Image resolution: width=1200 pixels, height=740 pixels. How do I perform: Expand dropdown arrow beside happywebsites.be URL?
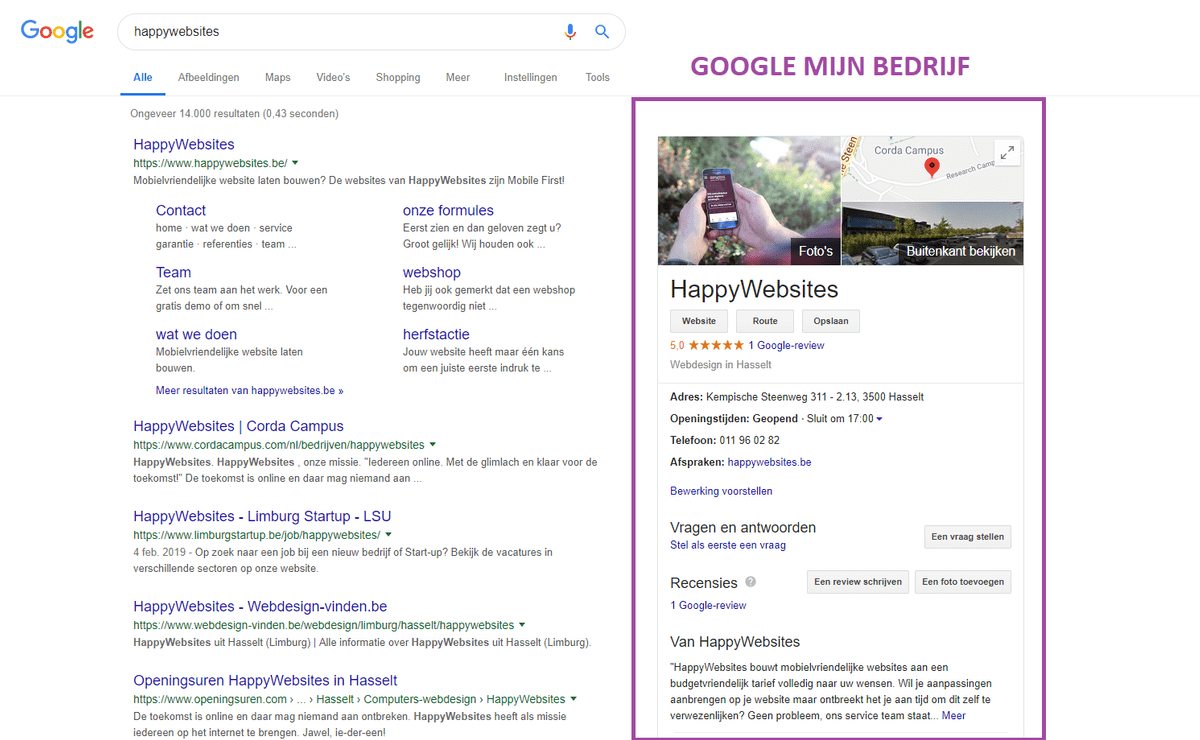tap(295, 162)
